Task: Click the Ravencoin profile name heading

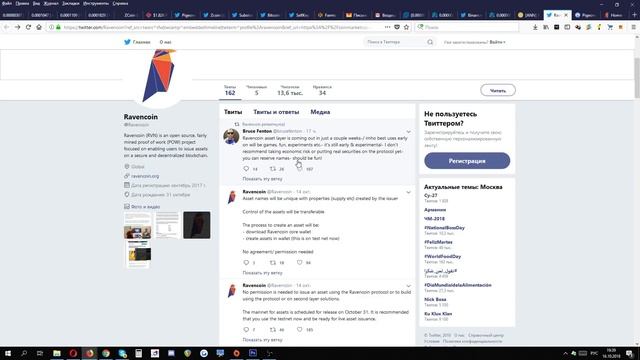Action: pos(140,117)
